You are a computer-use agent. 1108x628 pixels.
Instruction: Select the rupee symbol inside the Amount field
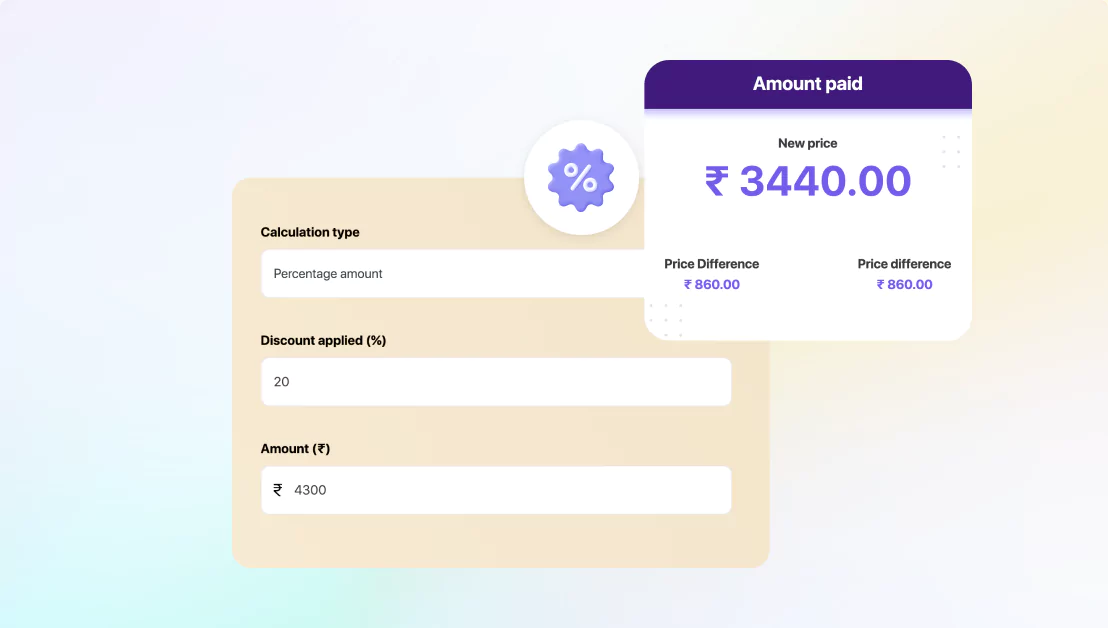coord(279,490)
